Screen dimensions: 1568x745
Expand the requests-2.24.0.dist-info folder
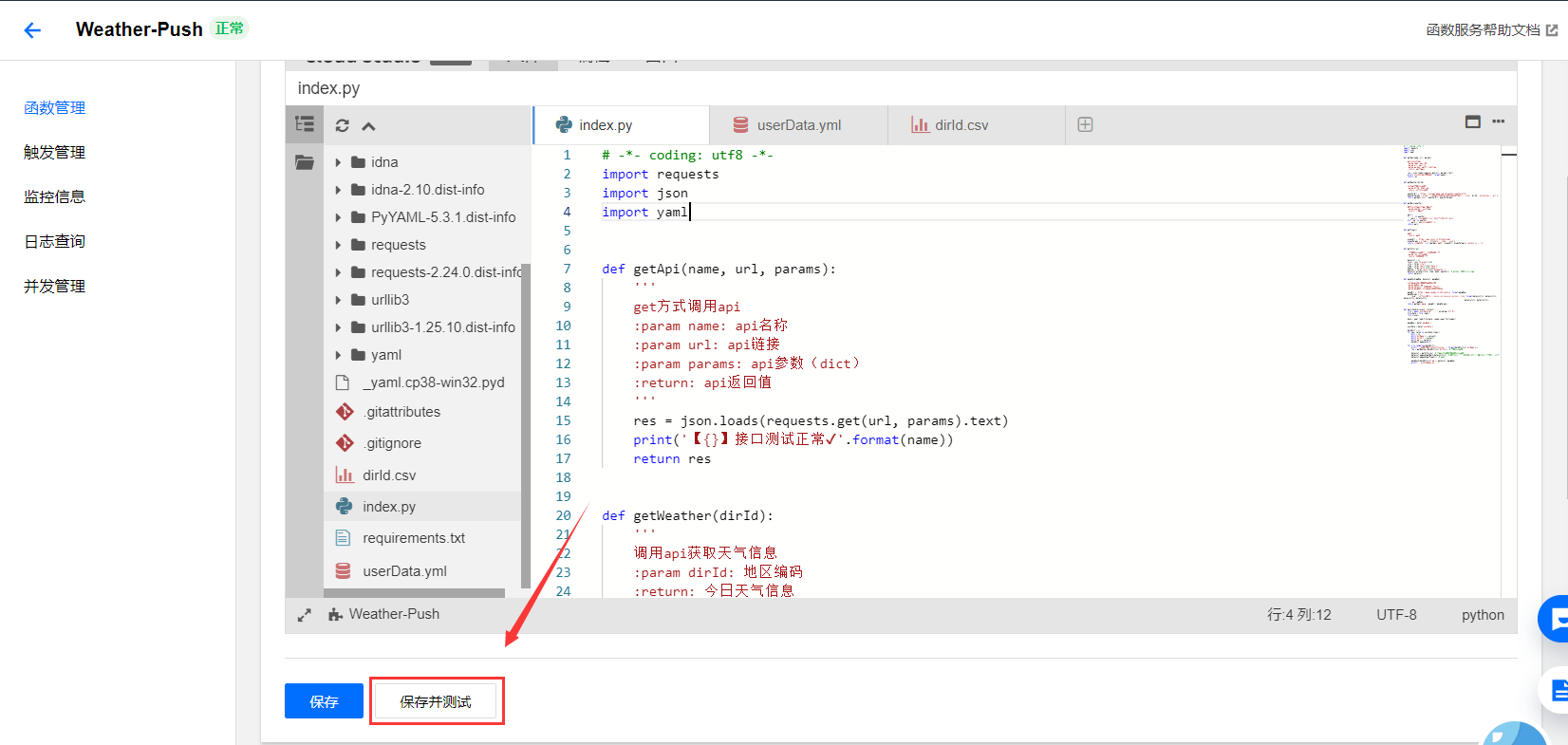coord(338,272)
